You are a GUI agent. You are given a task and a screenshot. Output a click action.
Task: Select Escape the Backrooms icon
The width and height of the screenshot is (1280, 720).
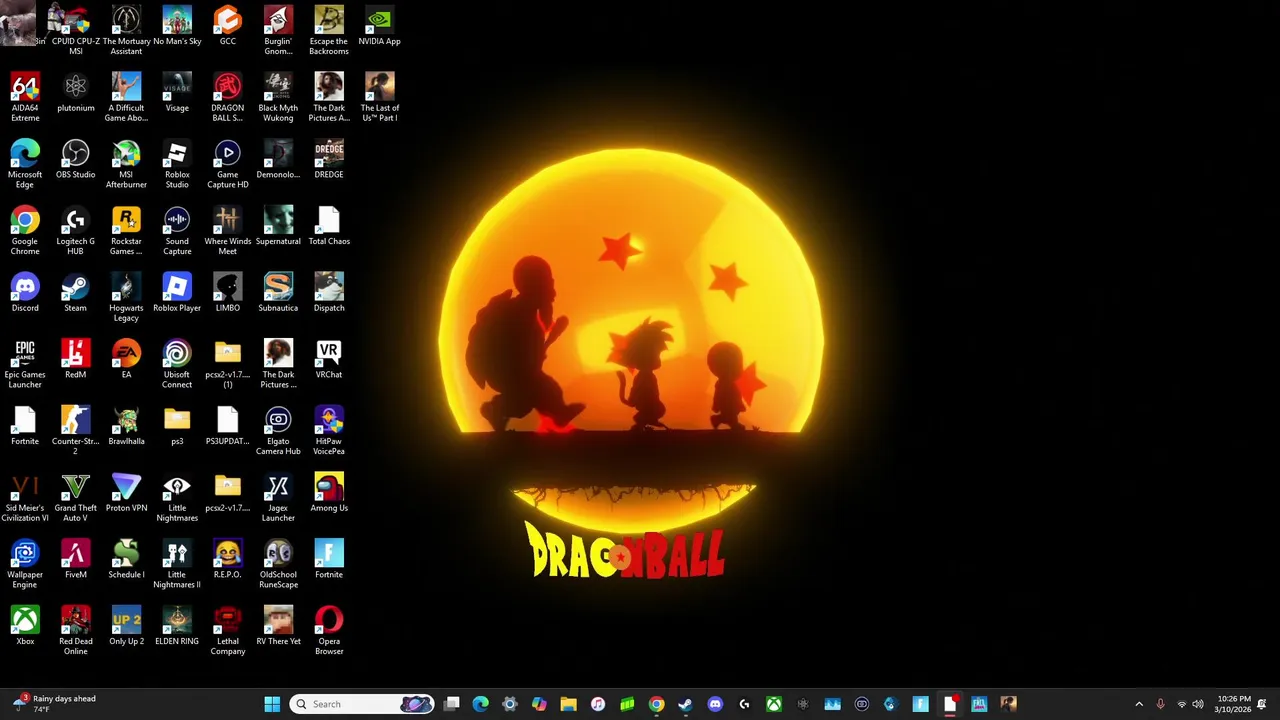pyautogui.click(x=329, y=29)
